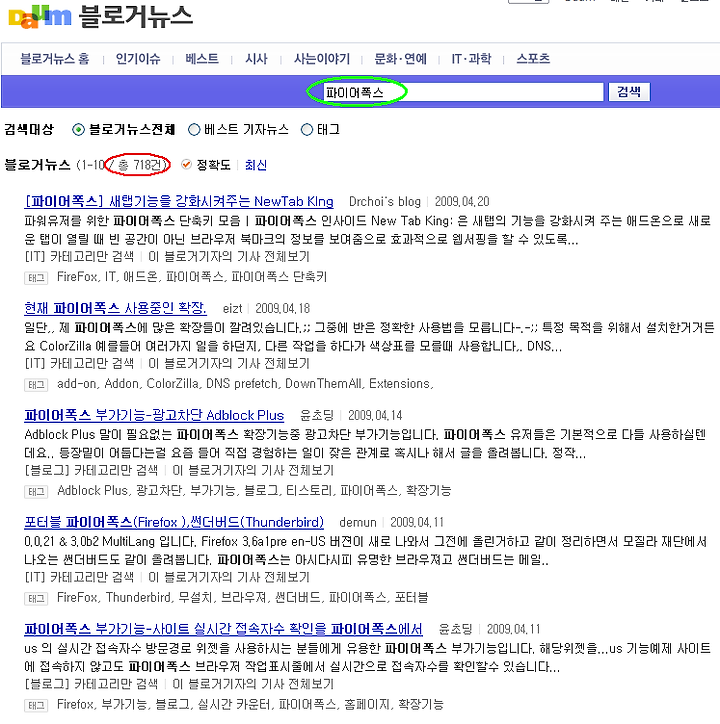Click the 애드온 tag

tap(140, 277)
